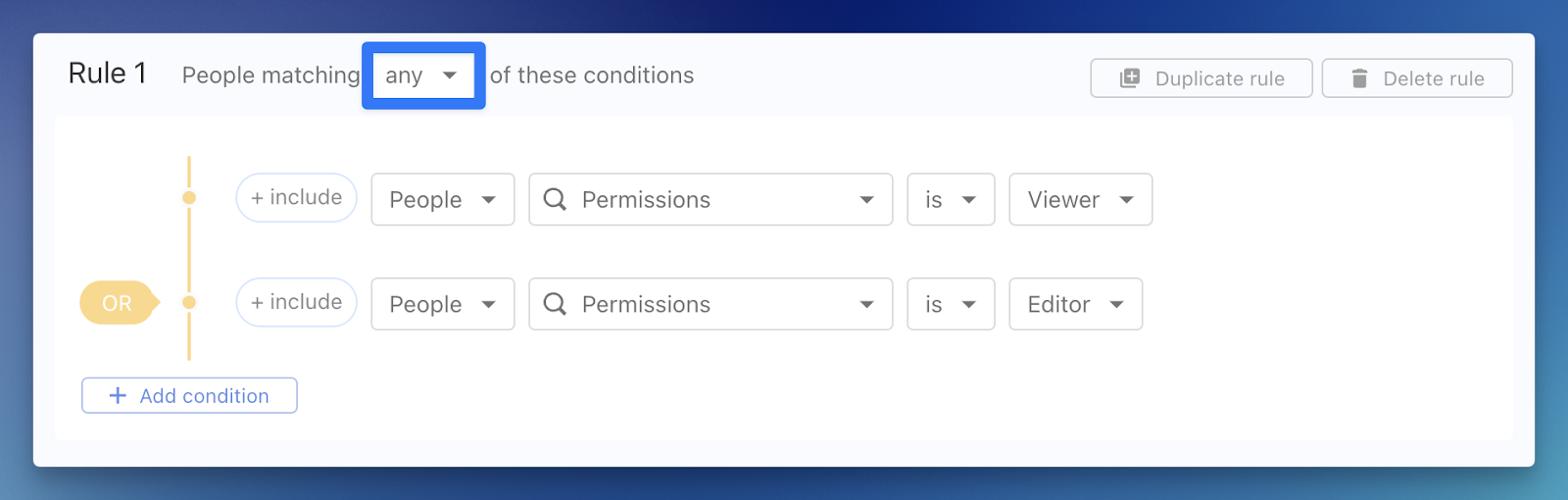Toggle the second condition's + include pill
1568x500 pixels.
[x=296, y=302]
